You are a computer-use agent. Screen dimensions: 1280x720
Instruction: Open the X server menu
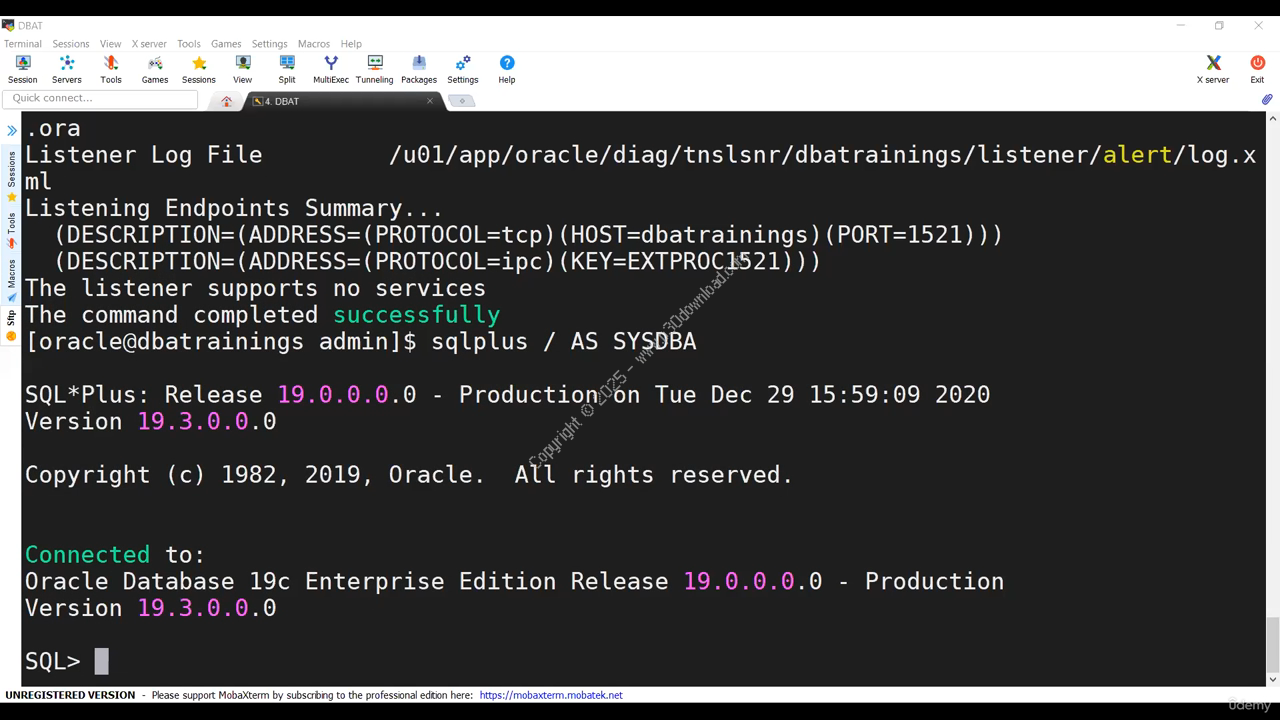[149, 44]
